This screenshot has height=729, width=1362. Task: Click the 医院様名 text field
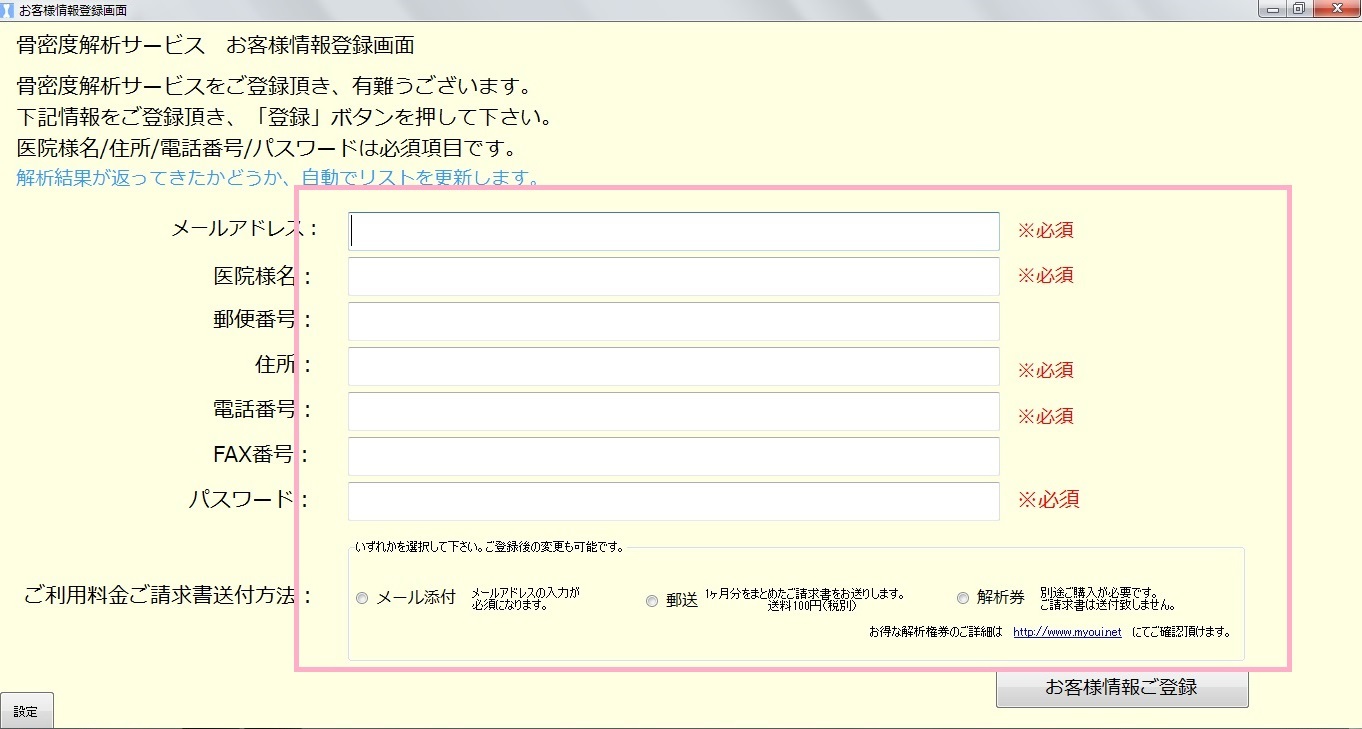pos(673,276)
